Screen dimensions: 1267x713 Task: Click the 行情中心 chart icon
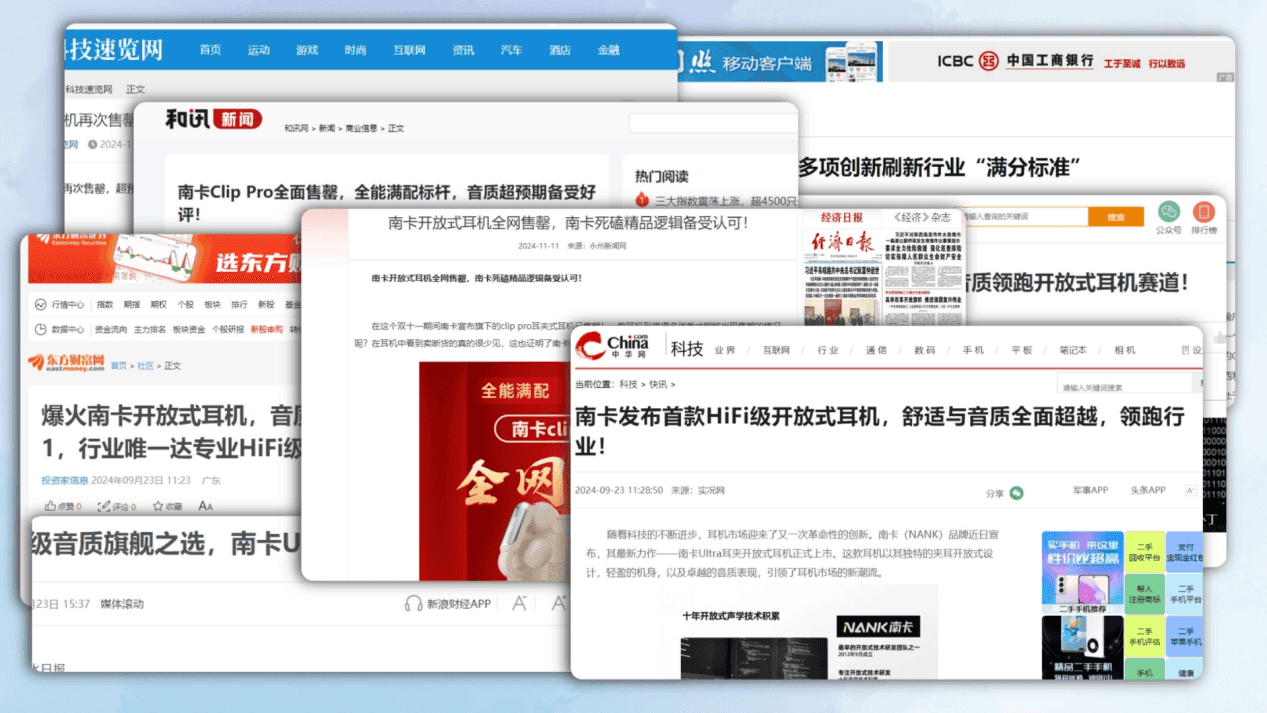[x=41, y=304]
